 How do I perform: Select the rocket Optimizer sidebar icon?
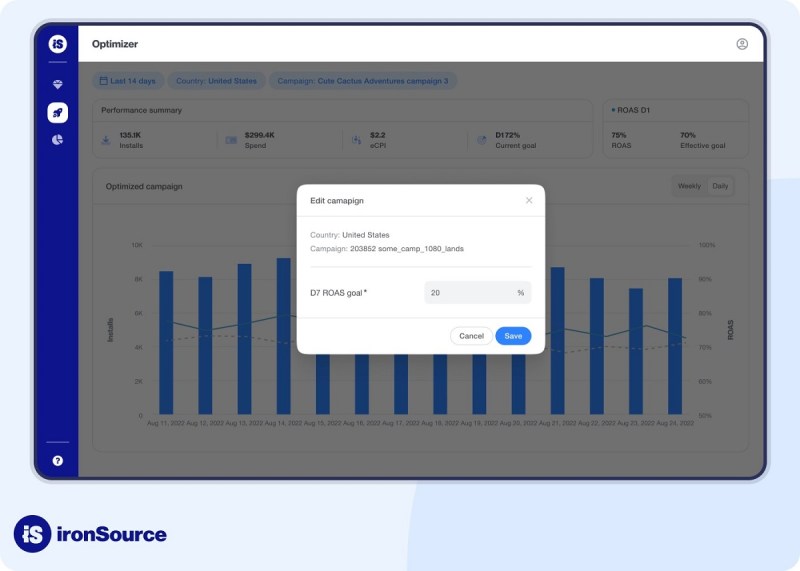58,112
